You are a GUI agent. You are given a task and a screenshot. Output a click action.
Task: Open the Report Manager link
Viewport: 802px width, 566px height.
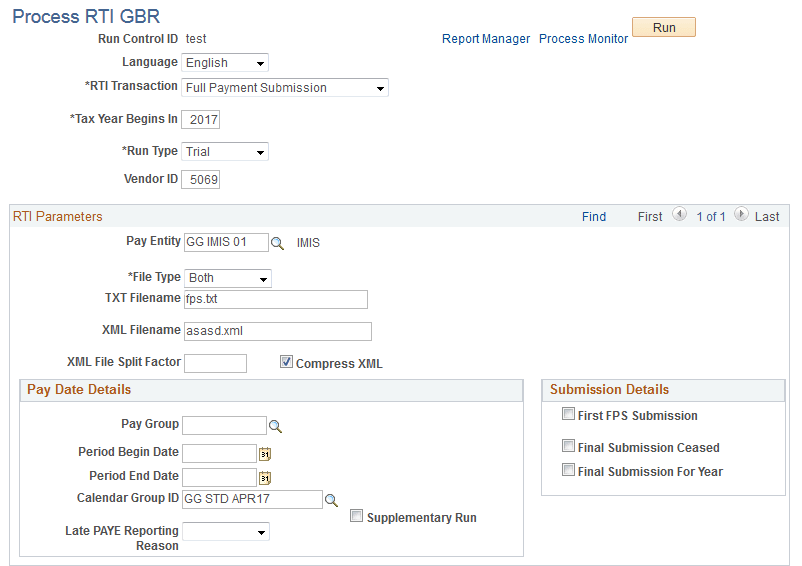(486, 39)
